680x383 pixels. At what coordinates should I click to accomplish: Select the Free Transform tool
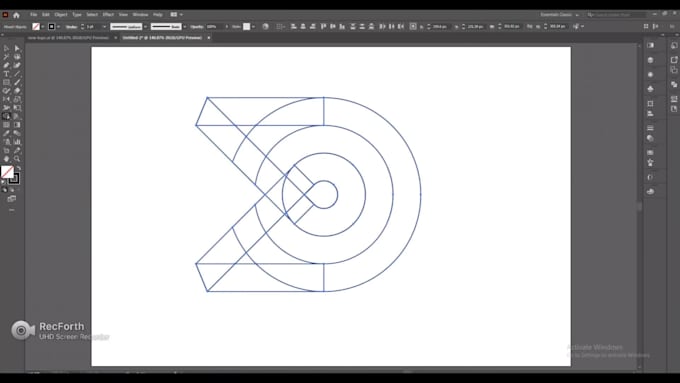pyautogui.click(x=17, y=108)
